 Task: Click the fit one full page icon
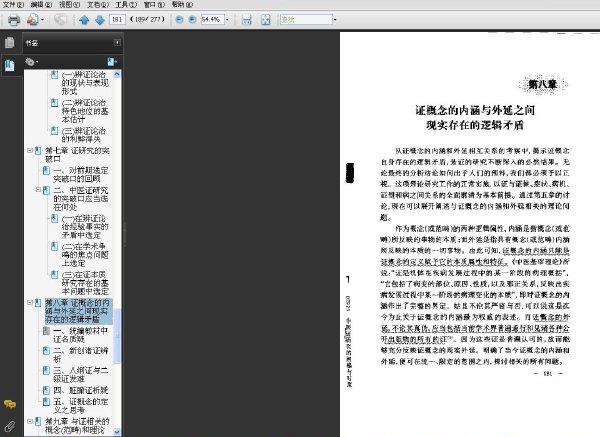point(265,20)
